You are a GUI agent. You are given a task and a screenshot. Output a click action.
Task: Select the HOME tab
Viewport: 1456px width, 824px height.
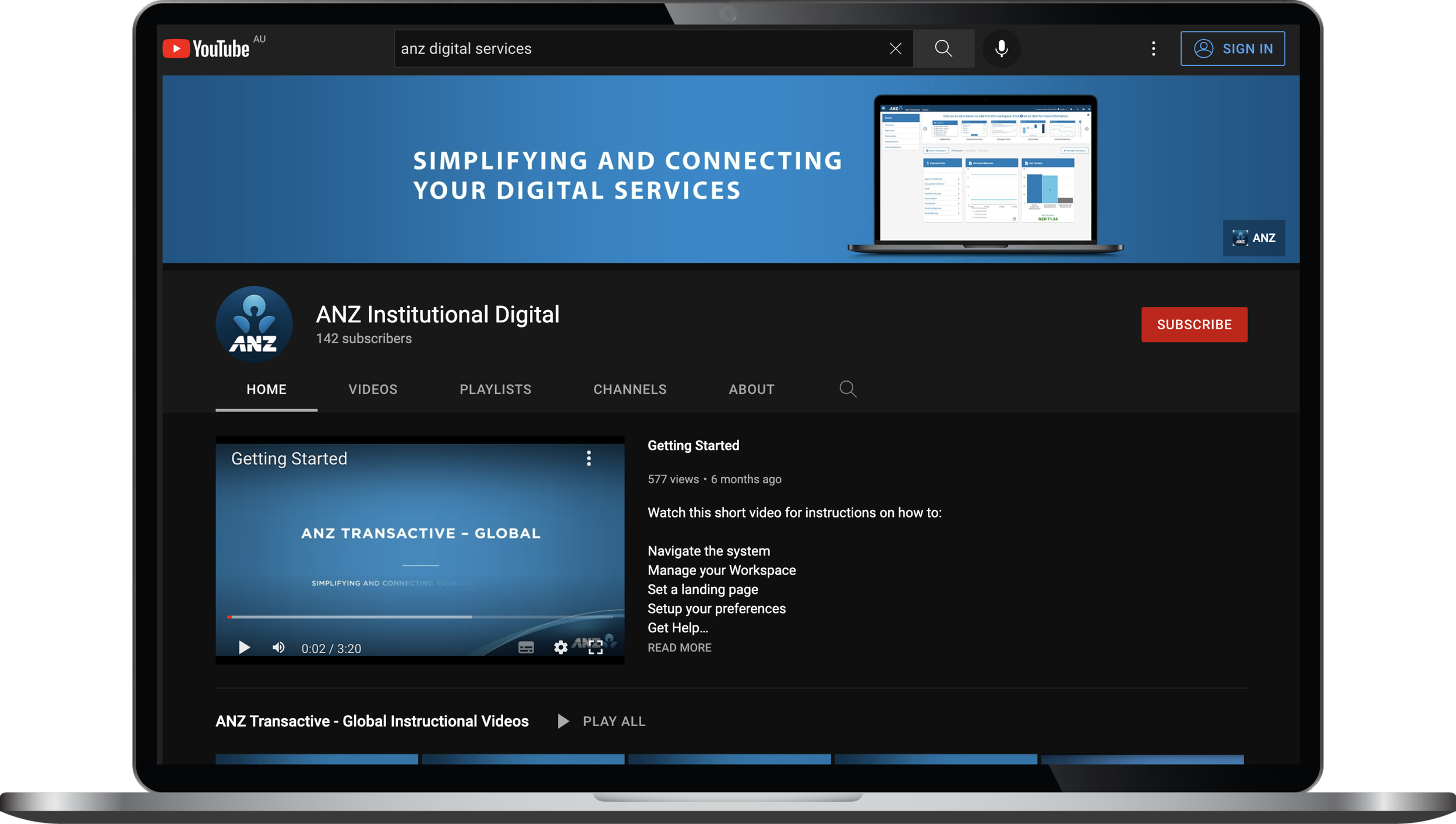pyautogui.click(x=266, y=389)
